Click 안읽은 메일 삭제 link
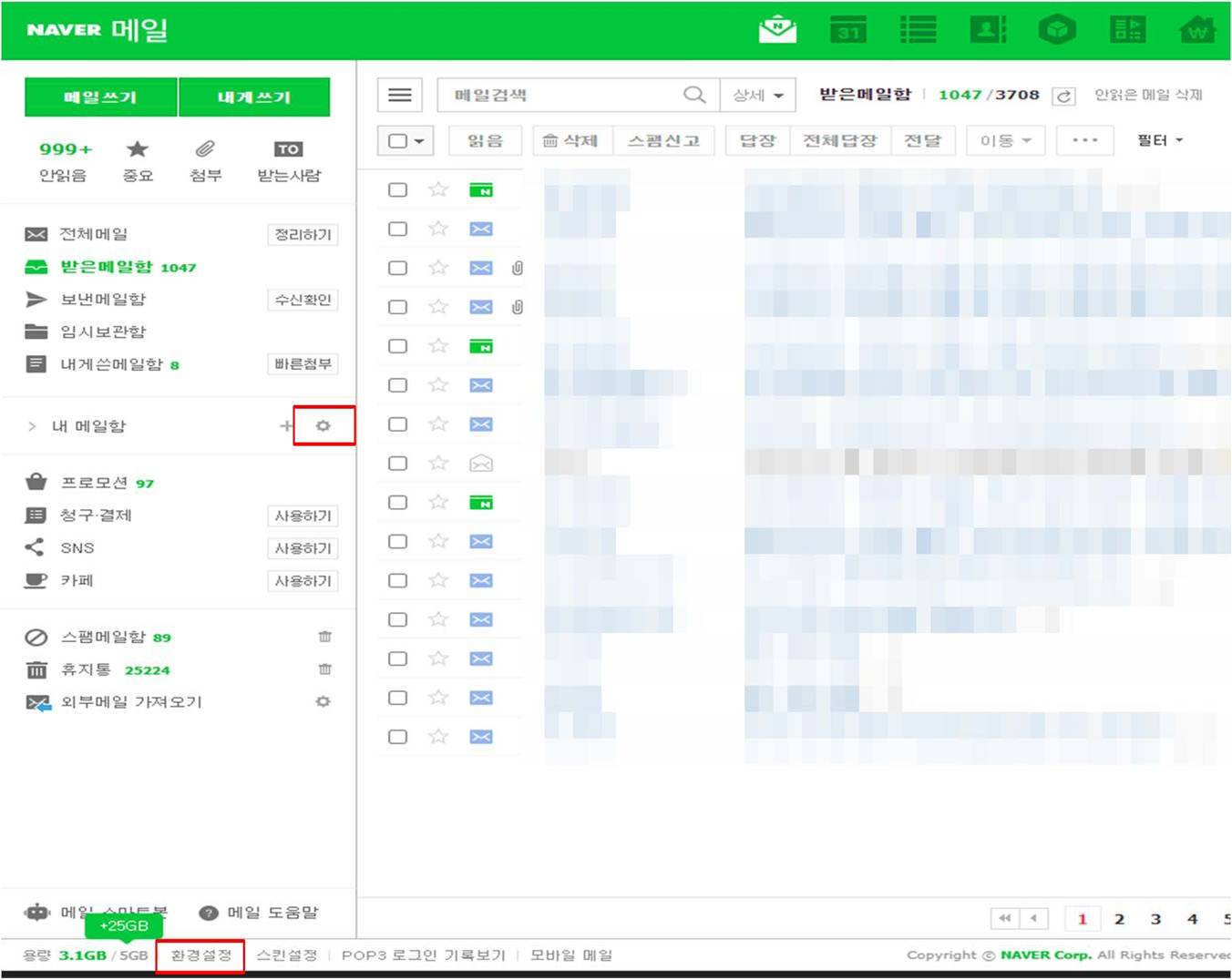The width and height of the screenshot is (1232, 980). (1148, 95)
